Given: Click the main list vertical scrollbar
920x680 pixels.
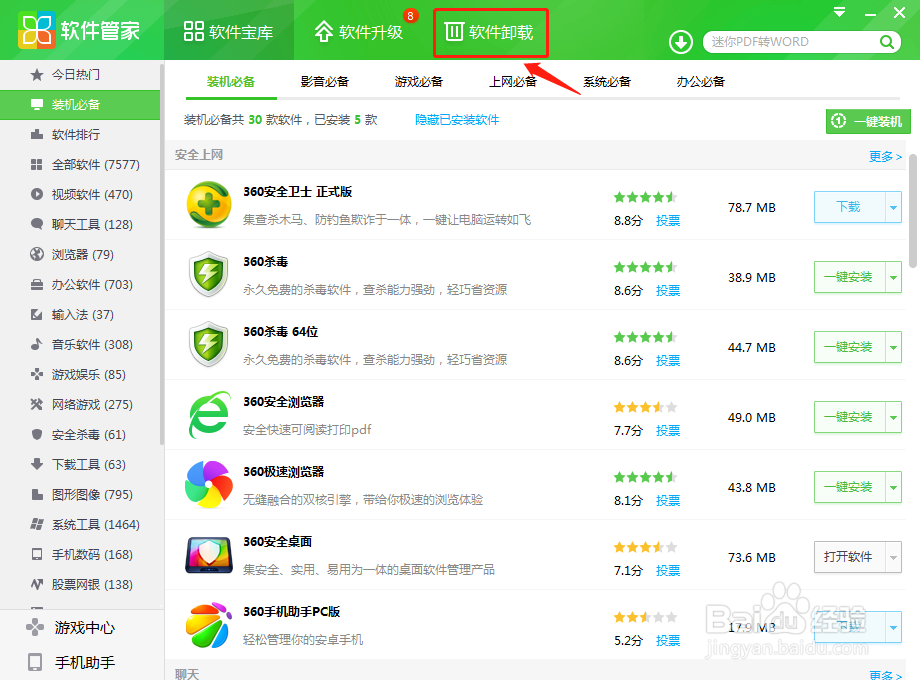Looking at the screenshot, I should tap(914, 210).
